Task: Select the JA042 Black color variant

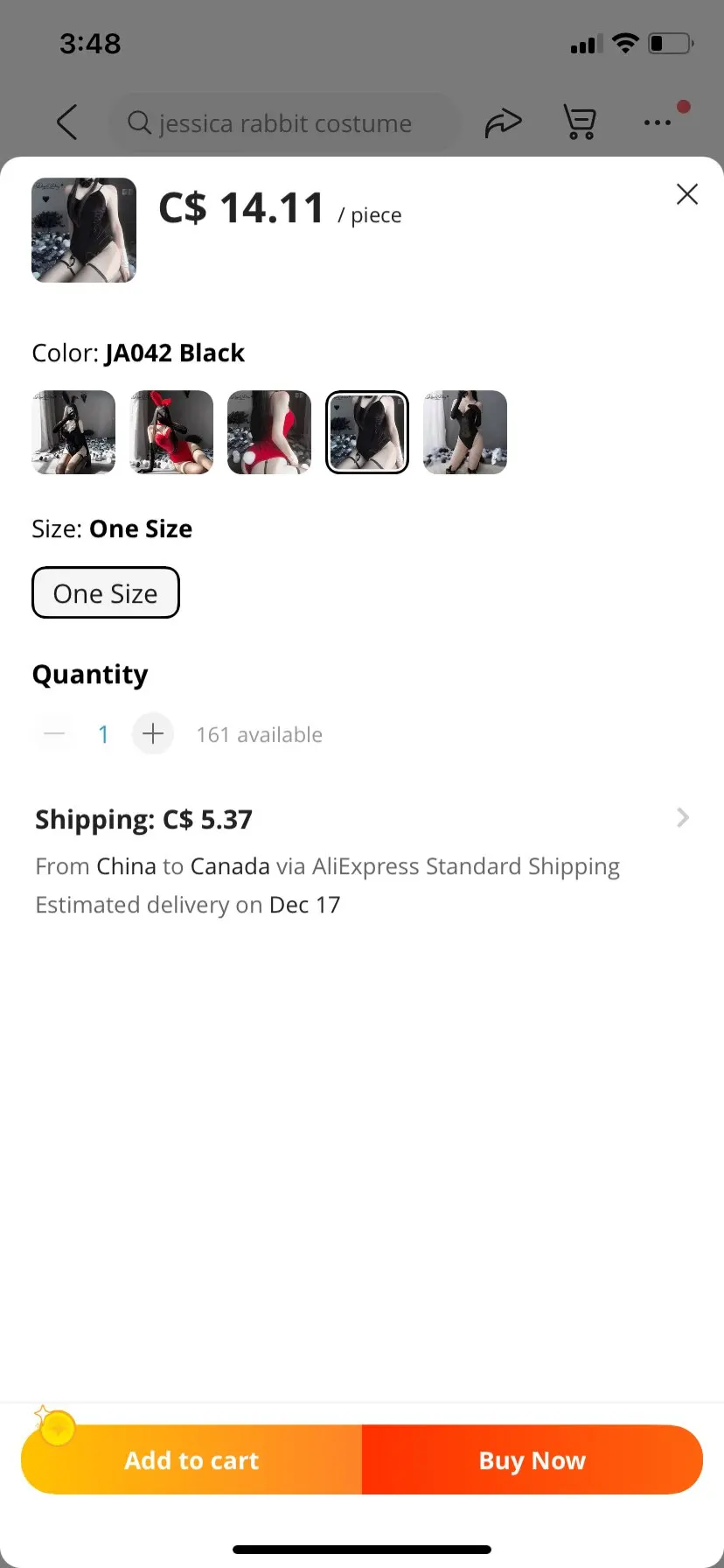Action: coord(367,432)
